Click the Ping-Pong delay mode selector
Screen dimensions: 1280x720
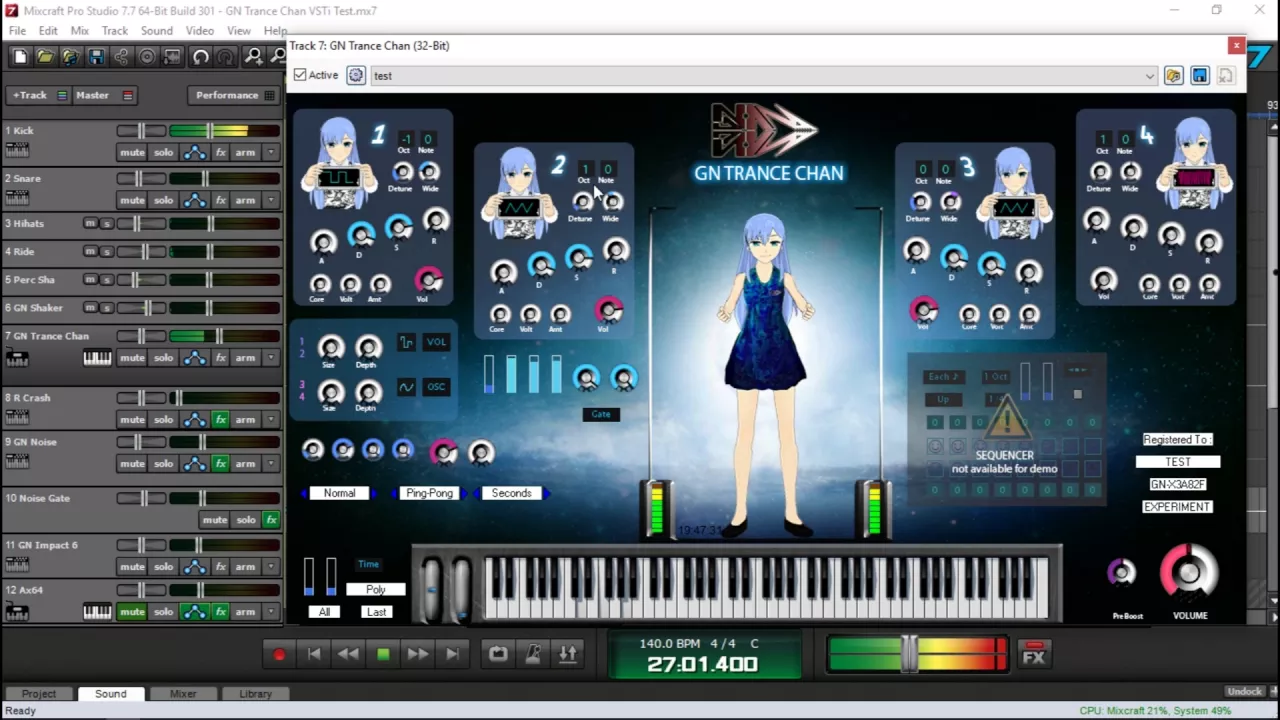pos(429,493)
